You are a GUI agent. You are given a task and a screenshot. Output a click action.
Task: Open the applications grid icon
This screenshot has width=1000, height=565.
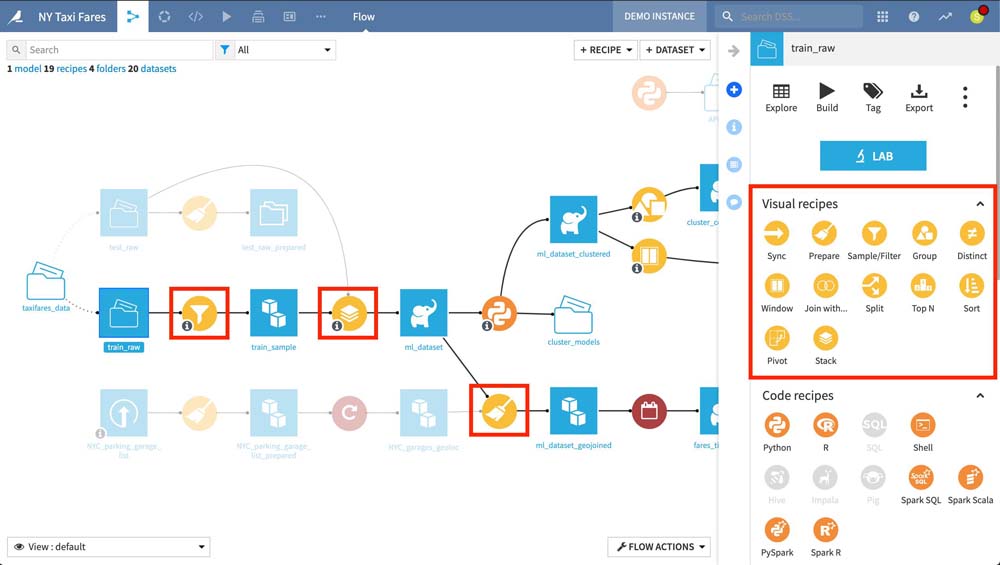pos(883,17)
